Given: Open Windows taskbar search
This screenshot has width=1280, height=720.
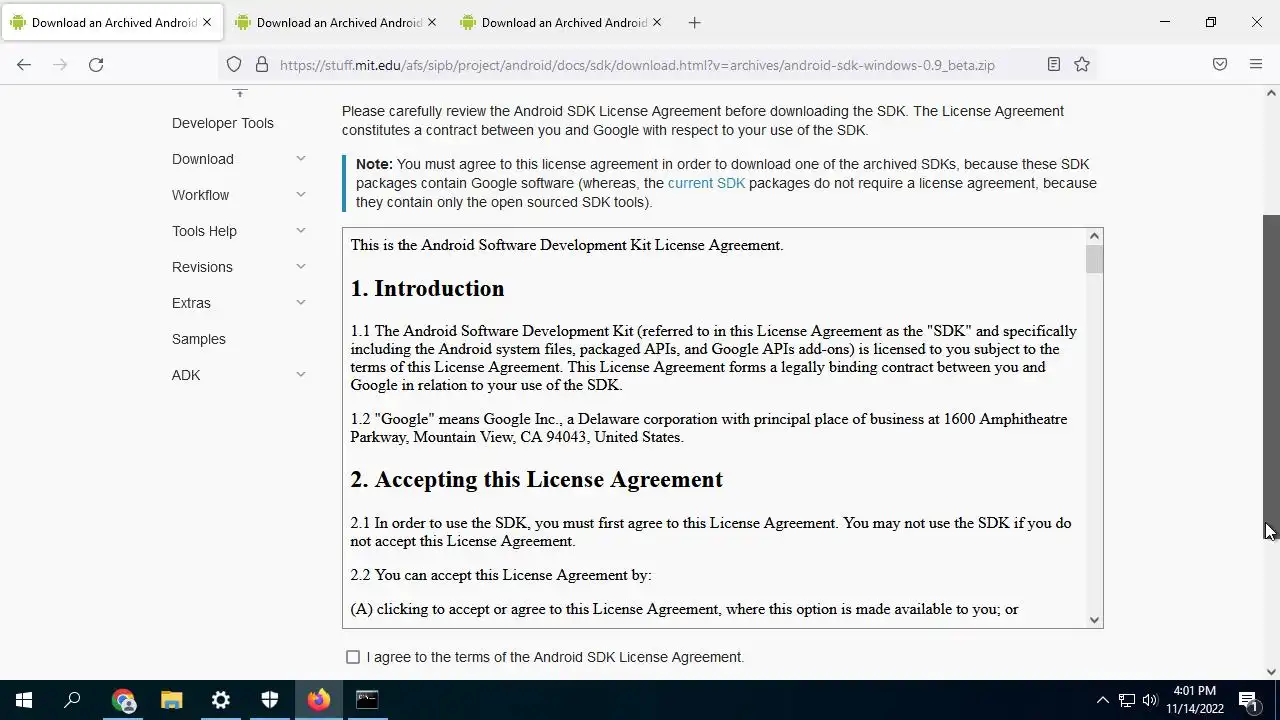Looking at the screenshot, I should coord(72,700).
